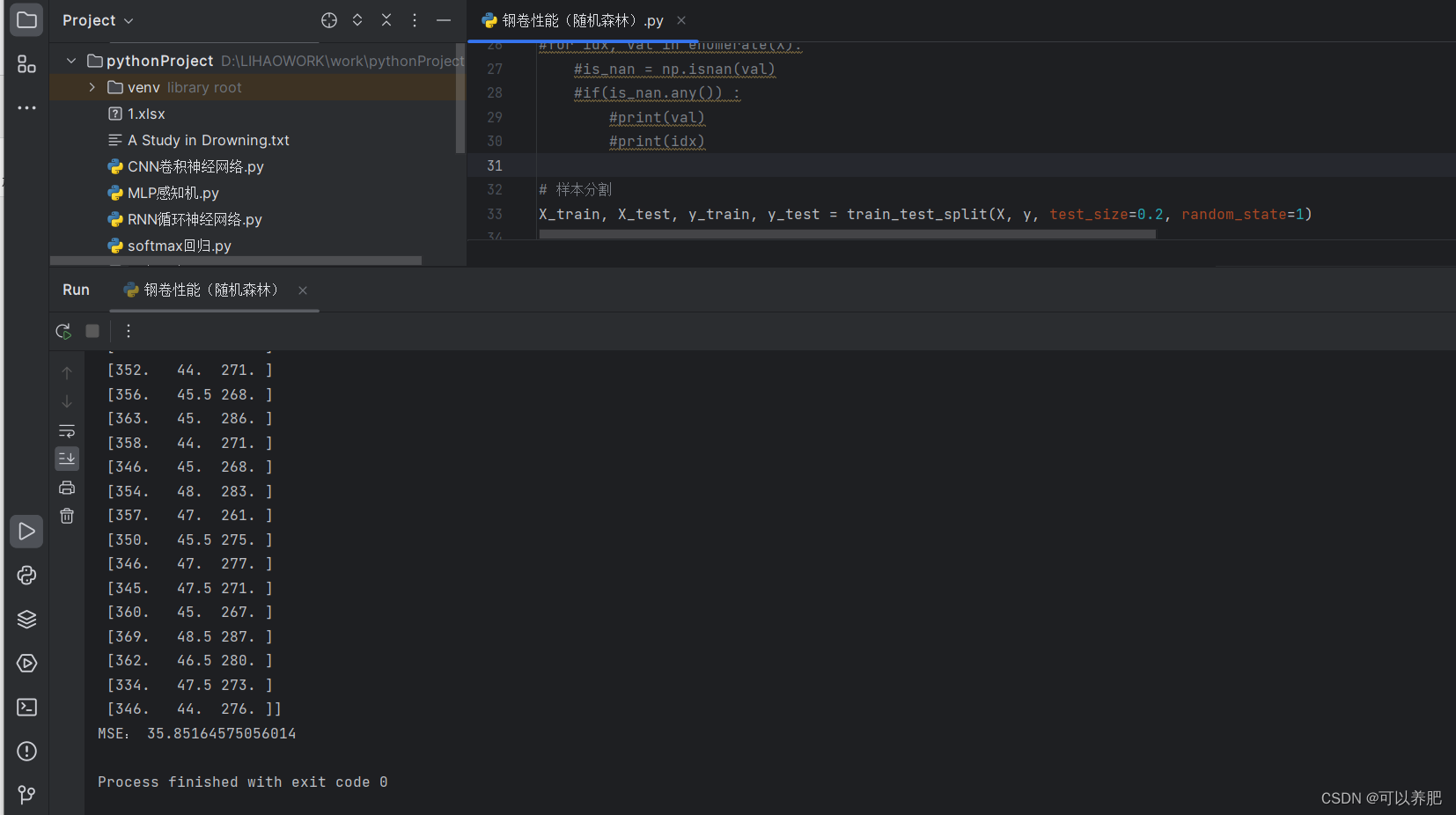Click the project tree vertical scrollbar
1456x815 pixels.
pyautogui.click(x=460, y=99)
